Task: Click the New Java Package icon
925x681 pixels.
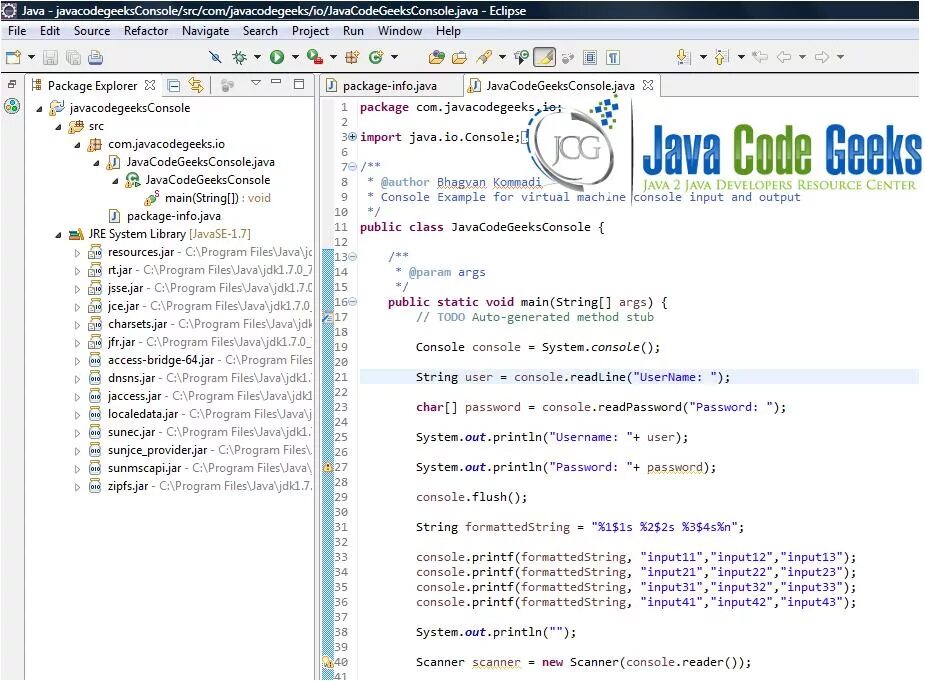Action: coord(353,57)
